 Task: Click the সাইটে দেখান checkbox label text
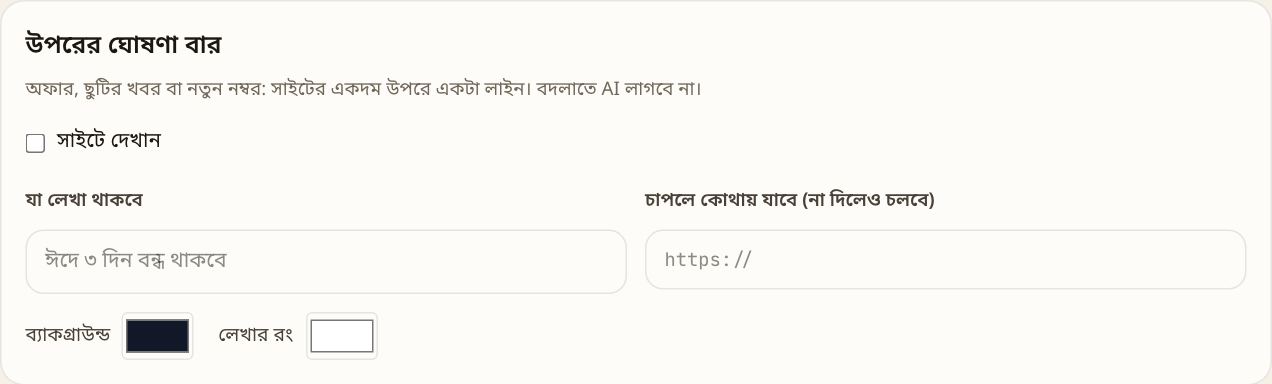[108, 141]
